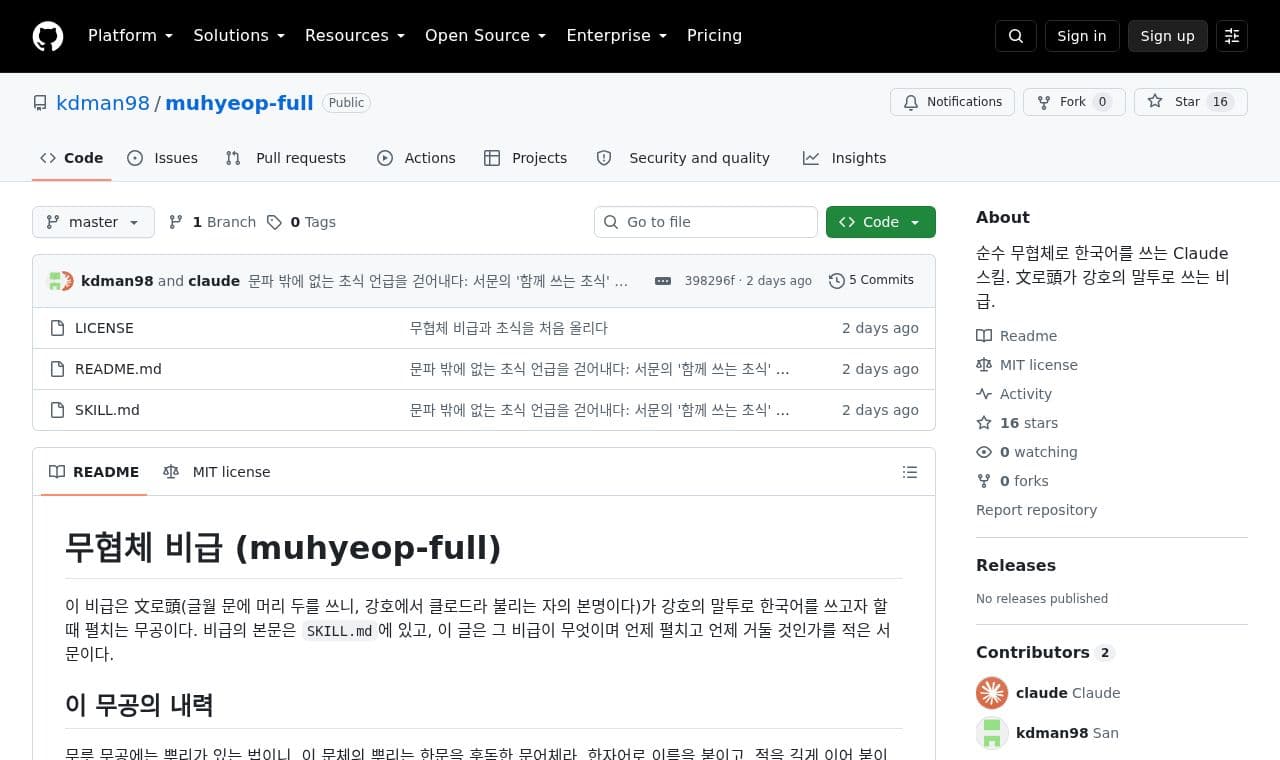Screen dimensions: 1280x760
Task: Click the GitHub logo icon
Action: click(x=48, y=36)
